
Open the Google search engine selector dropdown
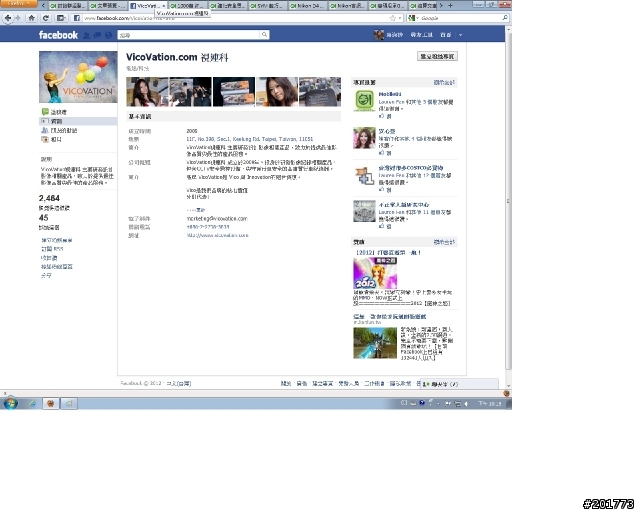coord(413,18)
